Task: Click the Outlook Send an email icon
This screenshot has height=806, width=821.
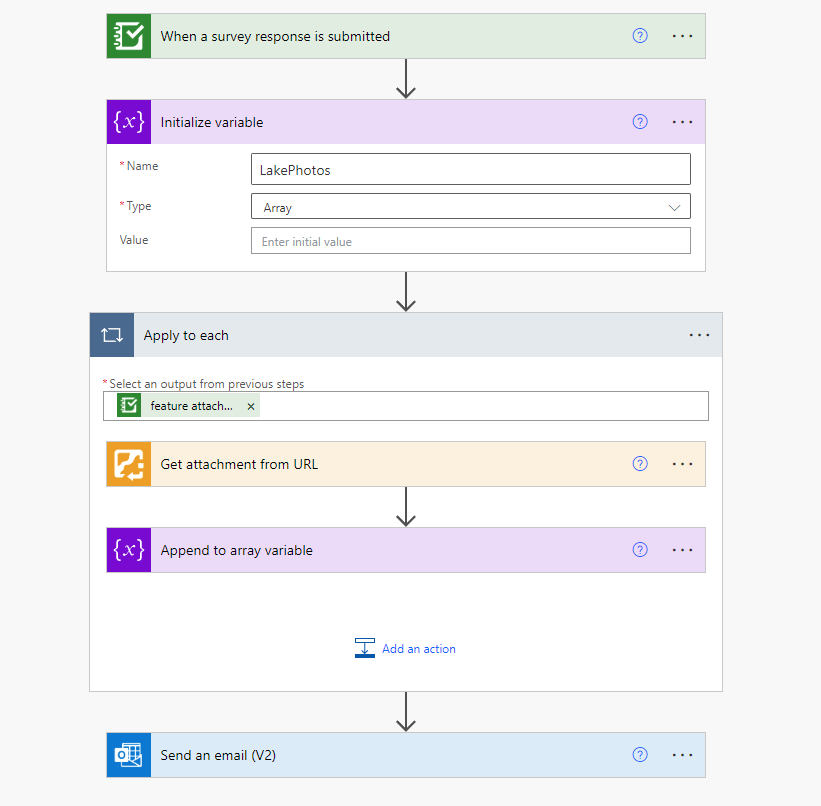Action: 129,755
